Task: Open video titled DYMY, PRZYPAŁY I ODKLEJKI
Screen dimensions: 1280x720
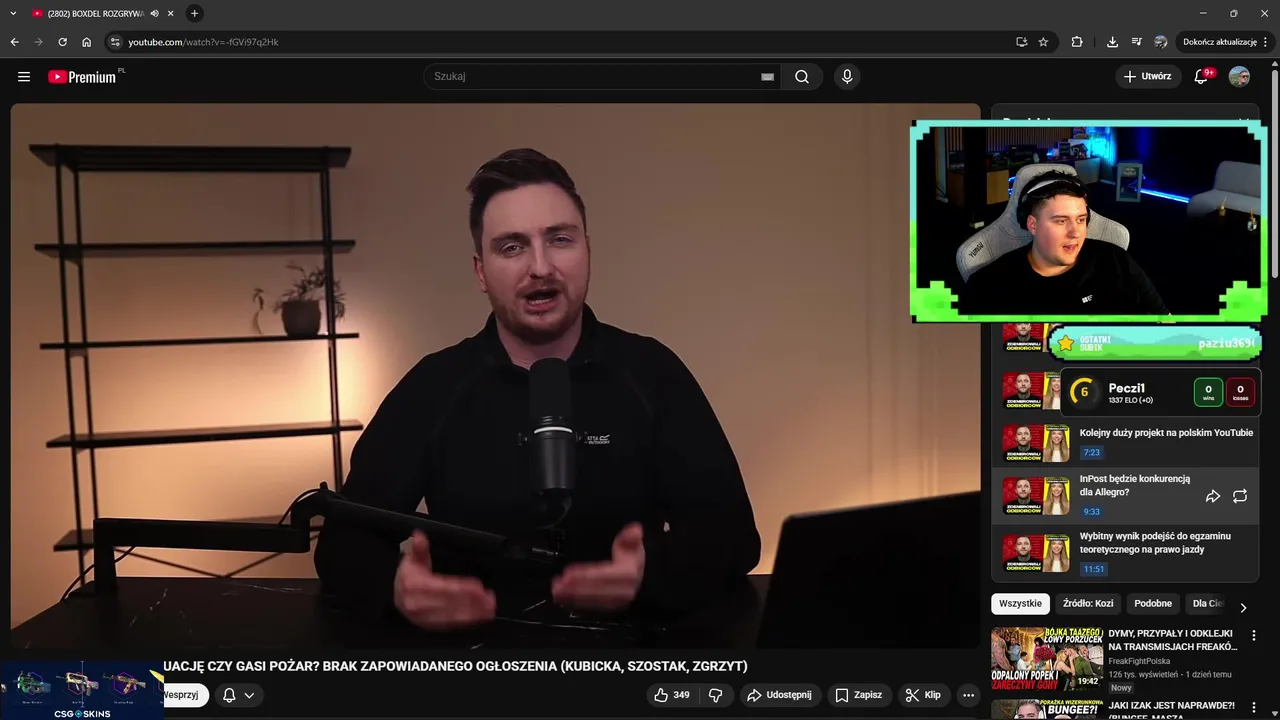Action: point(1173,640)
